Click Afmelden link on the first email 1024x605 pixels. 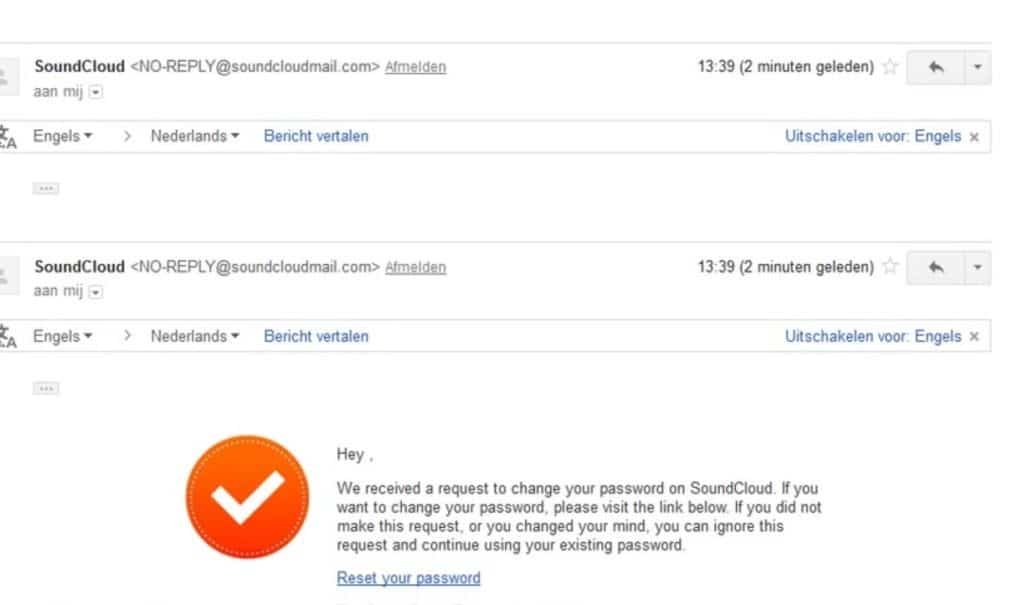[415, 67]
